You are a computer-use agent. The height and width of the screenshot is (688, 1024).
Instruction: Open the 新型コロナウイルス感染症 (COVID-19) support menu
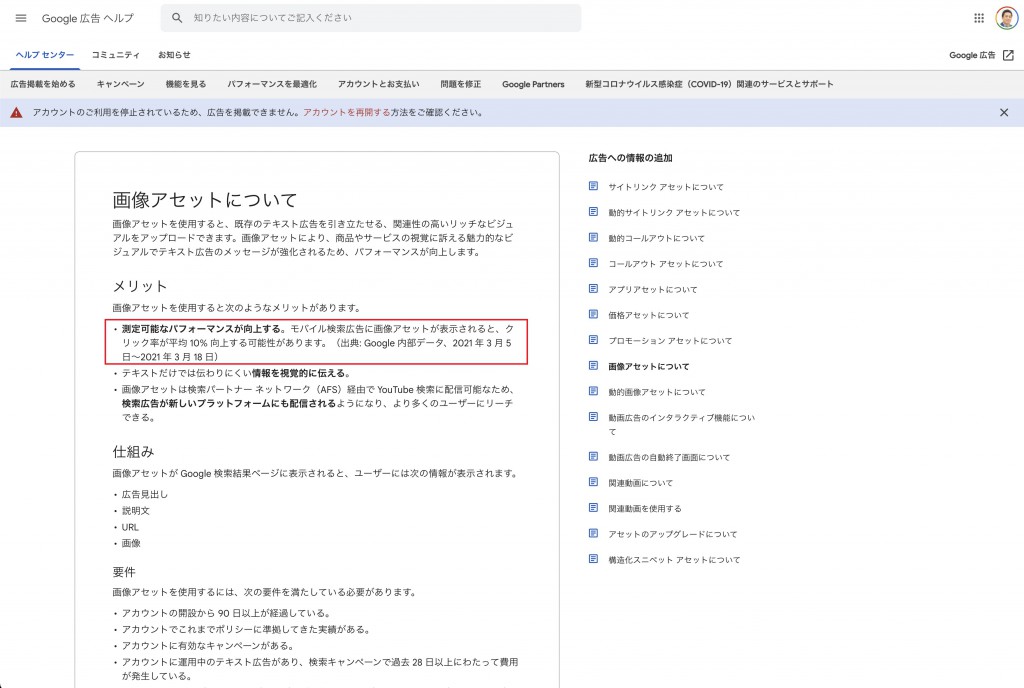click(709, 84)
